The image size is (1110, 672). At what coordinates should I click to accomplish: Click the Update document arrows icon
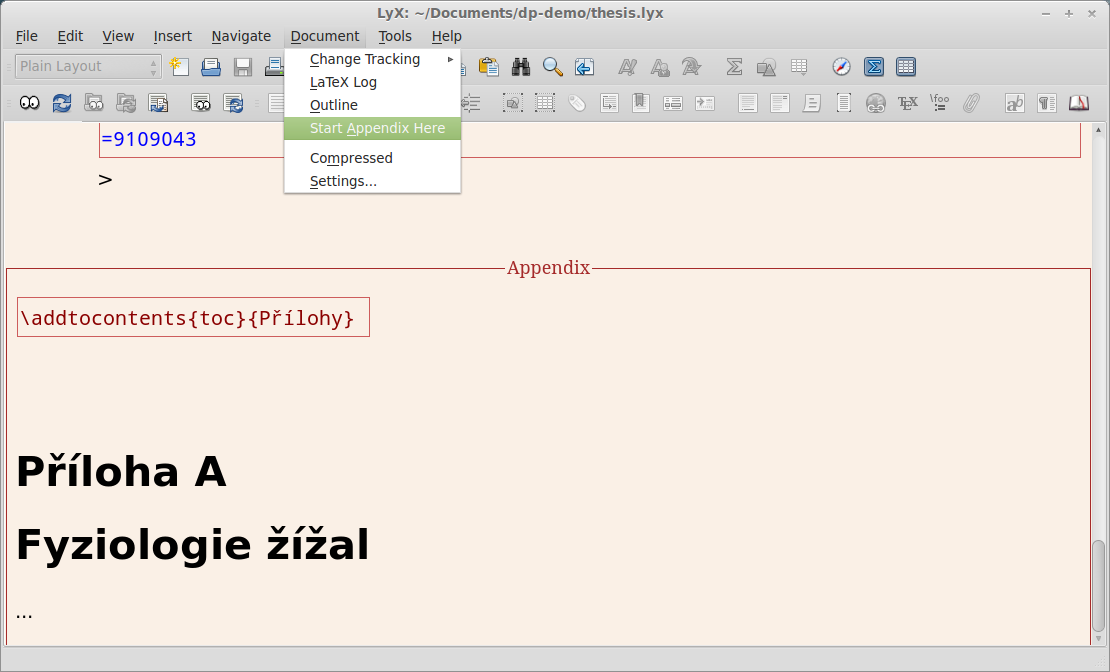coord(62,103)
